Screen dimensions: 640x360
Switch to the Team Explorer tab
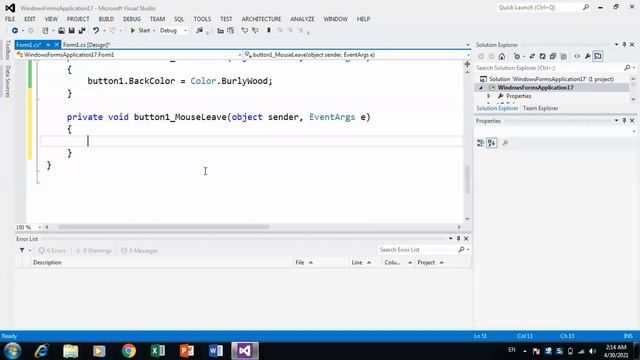pyautogui.click(x=540, y=109)
